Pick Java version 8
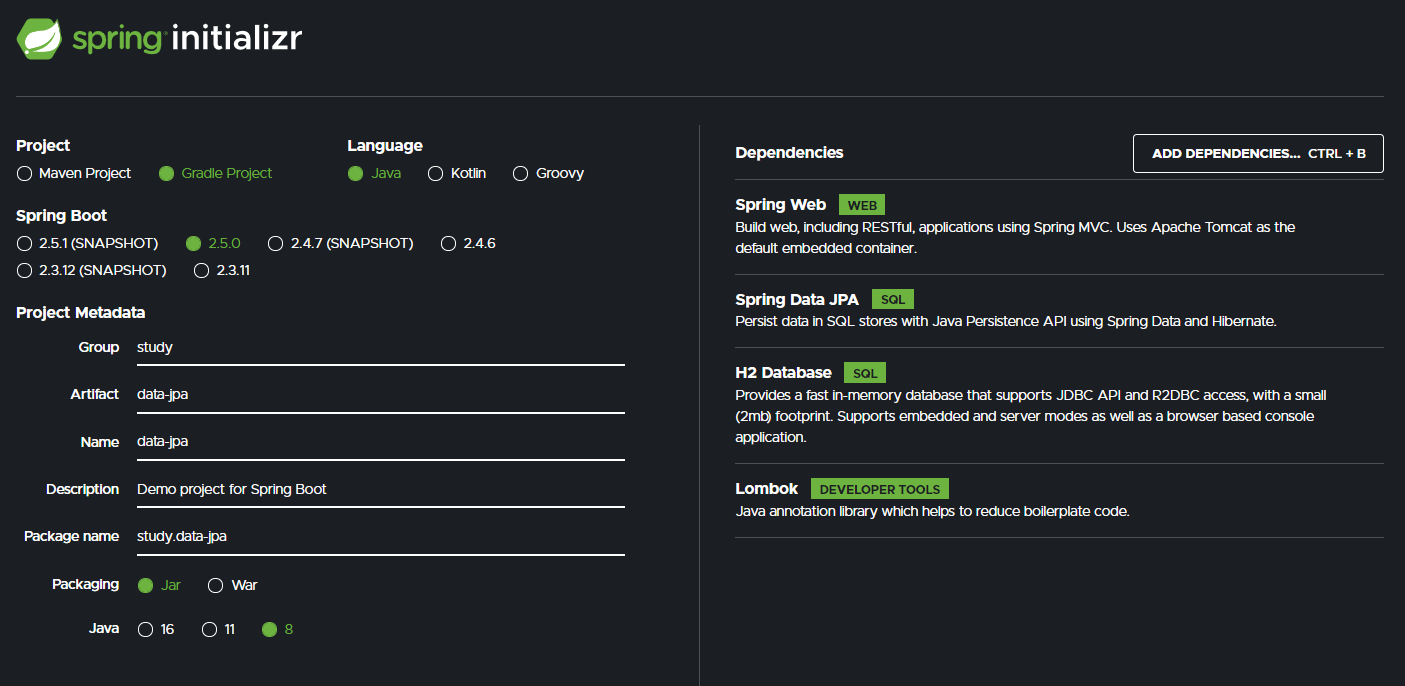Image resolution: width=1405 pixels, height=686 pixels. pos(277,629)
